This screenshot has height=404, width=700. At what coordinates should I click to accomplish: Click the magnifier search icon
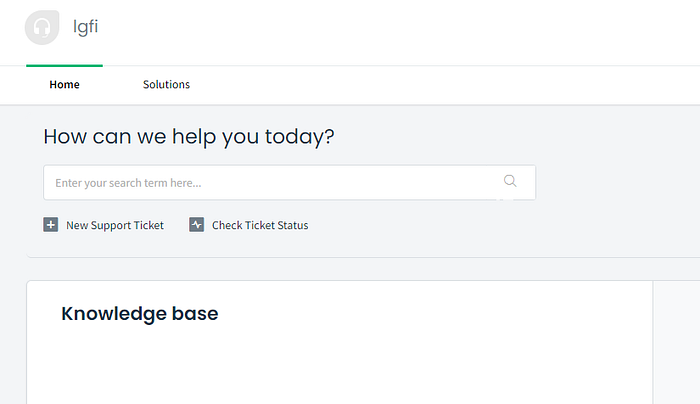(x=510, y=181)
